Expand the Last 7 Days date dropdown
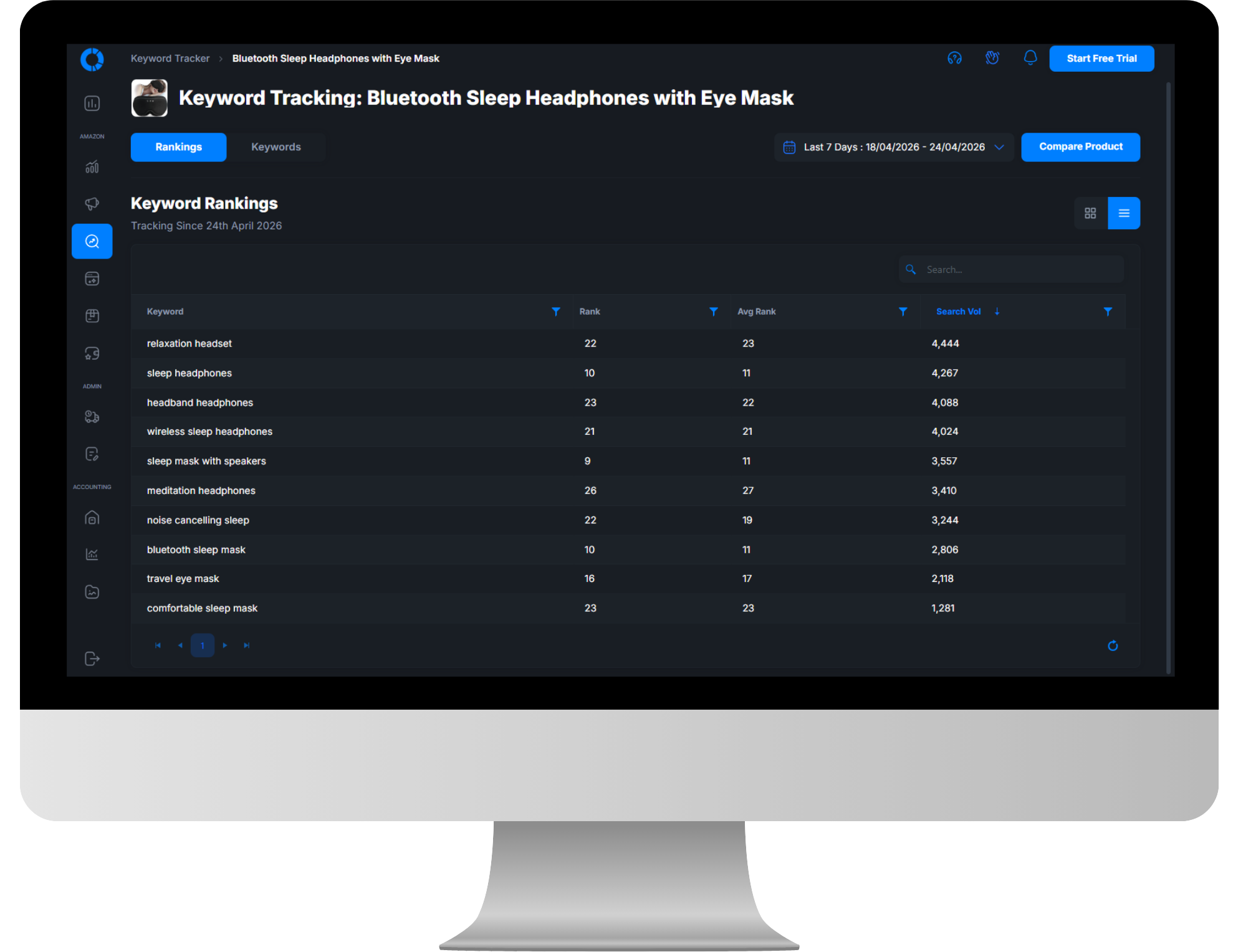Screen dimensions: 1256x952 (893, 147)
